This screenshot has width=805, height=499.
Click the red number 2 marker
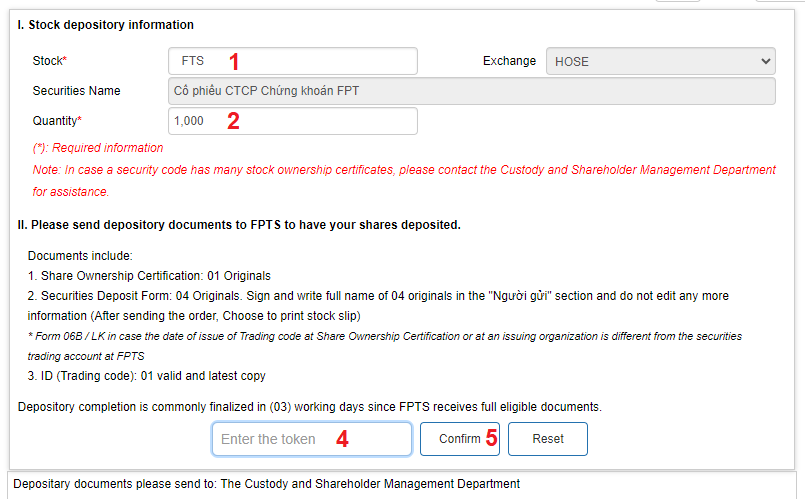pyautogui.click(x=233, y=122)
